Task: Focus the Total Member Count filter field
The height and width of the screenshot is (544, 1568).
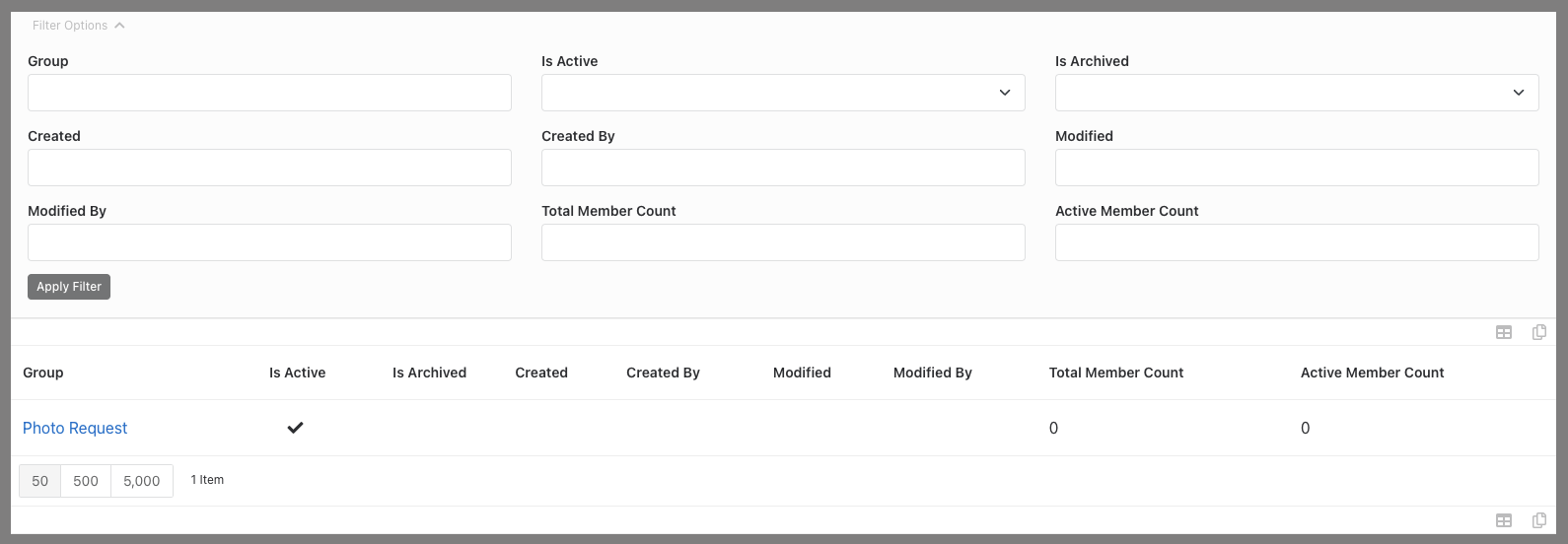Action: click(782, 242)
